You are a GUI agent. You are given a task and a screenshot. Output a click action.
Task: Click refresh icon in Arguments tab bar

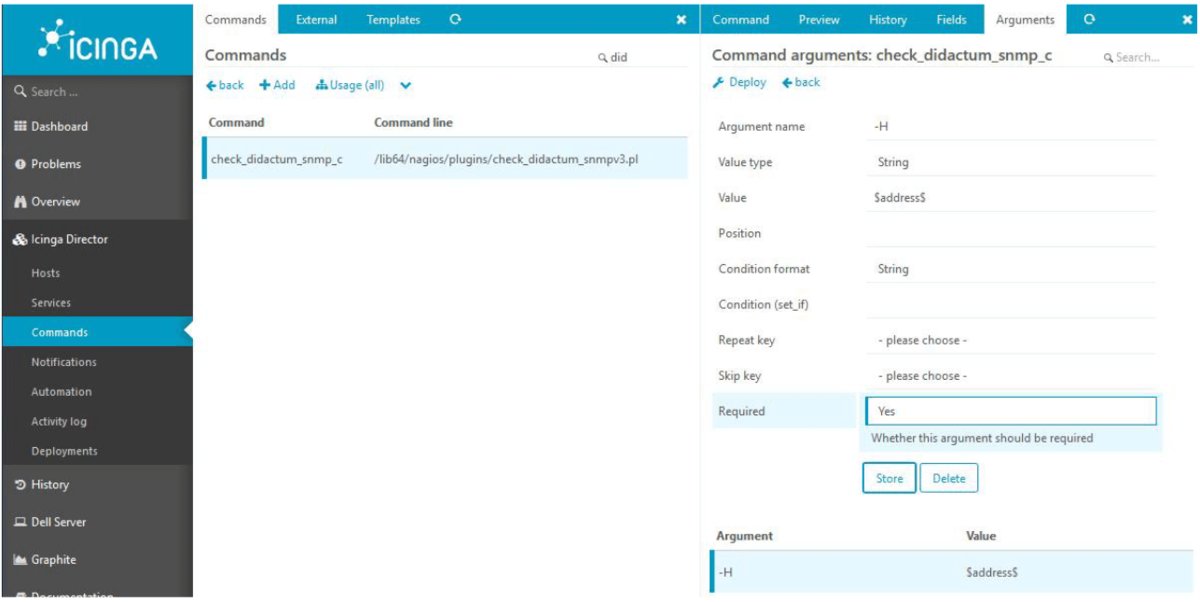click(1089, 19)
